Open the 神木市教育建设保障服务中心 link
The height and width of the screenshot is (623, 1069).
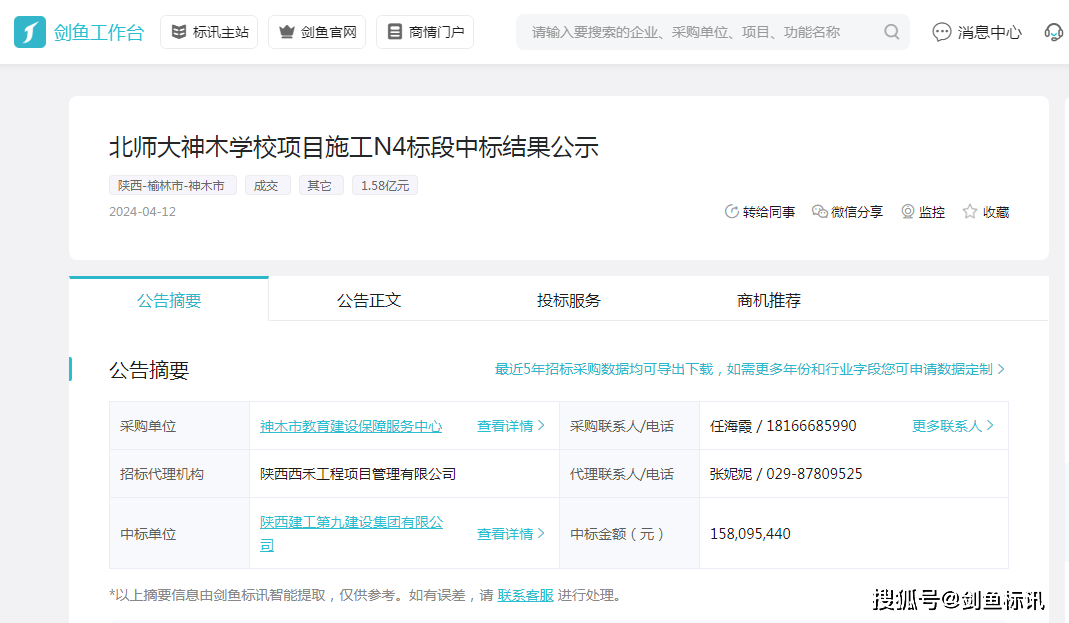tap(351, 426)
